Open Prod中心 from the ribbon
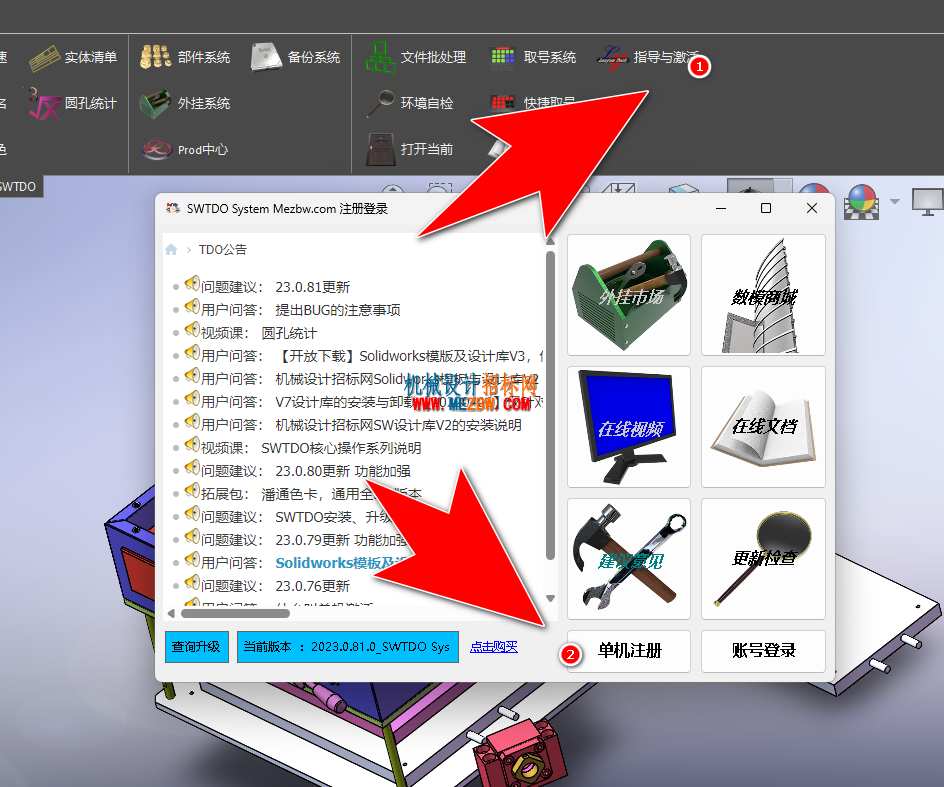 click(185, 149)
